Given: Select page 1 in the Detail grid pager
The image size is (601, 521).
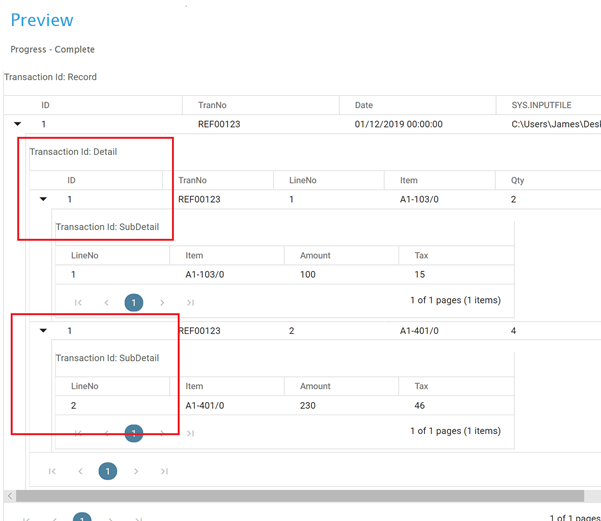Looking at the screenshot, I should [x=108, y=471].
